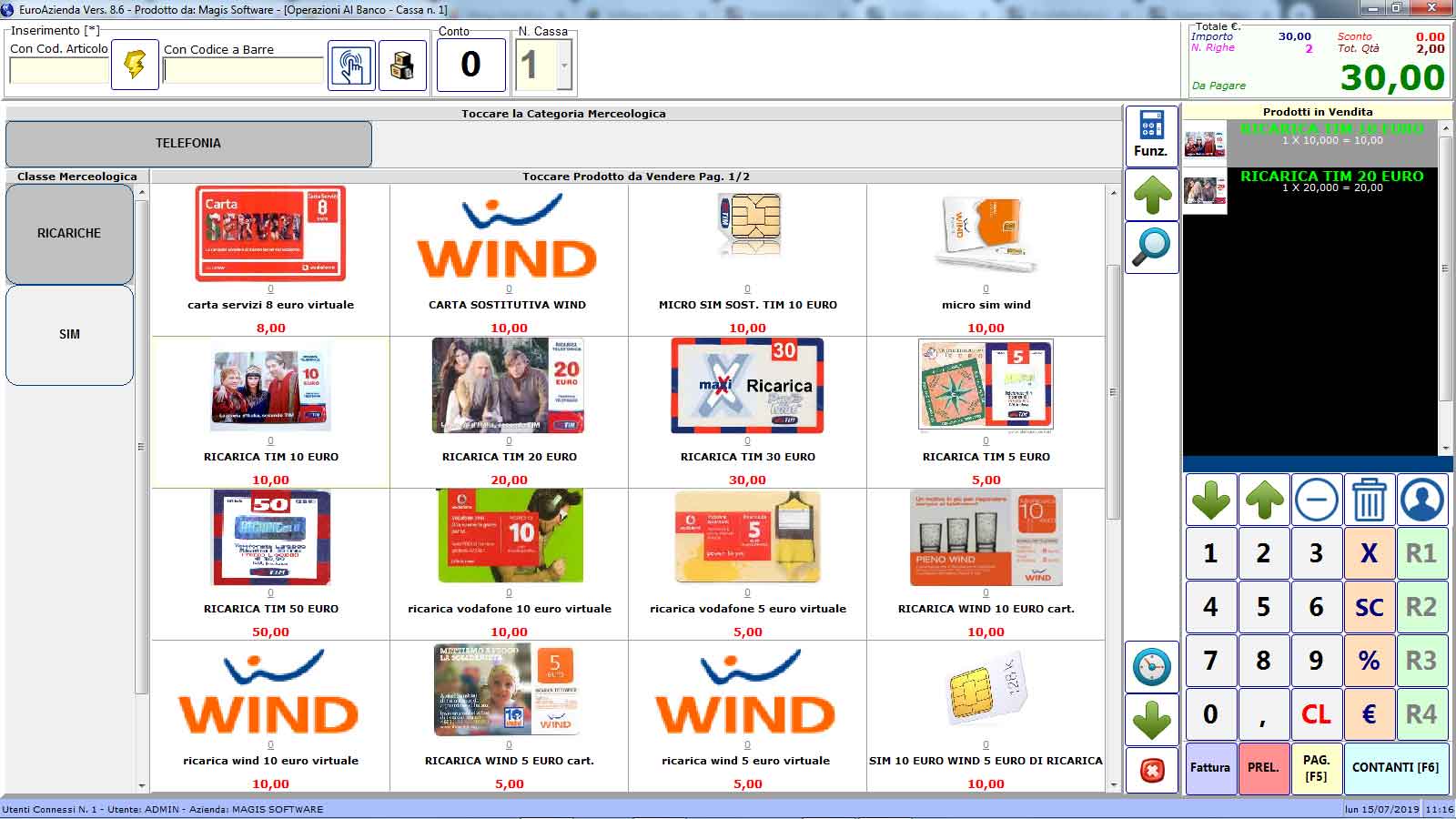This screenshot has width=1456, height=819.
Task: Click the touch hand icon button
Action: (351, 66)
